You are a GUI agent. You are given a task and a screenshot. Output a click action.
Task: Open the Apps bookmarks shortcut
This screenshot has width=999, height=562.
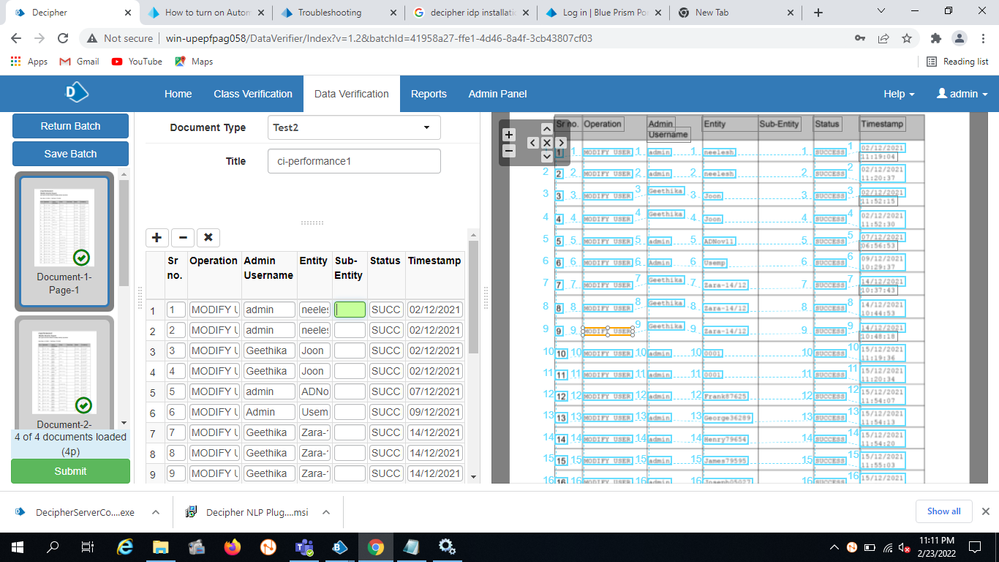point(29,62)
